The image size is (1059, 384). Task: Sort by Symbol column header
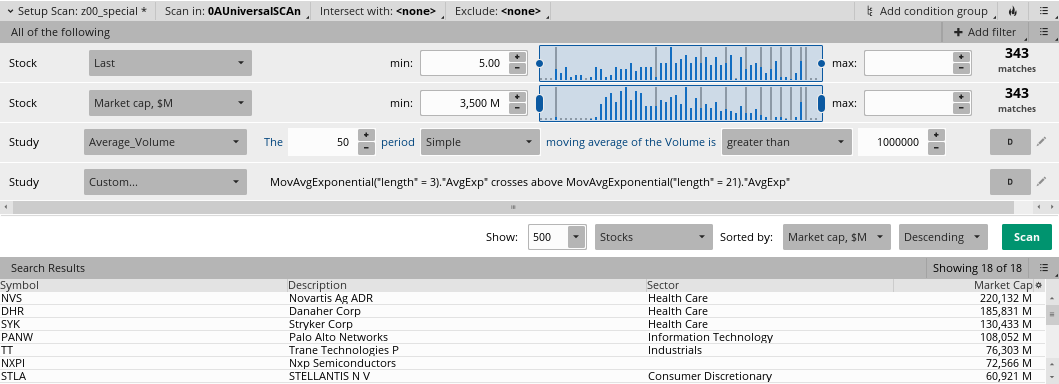pos(143,285)
